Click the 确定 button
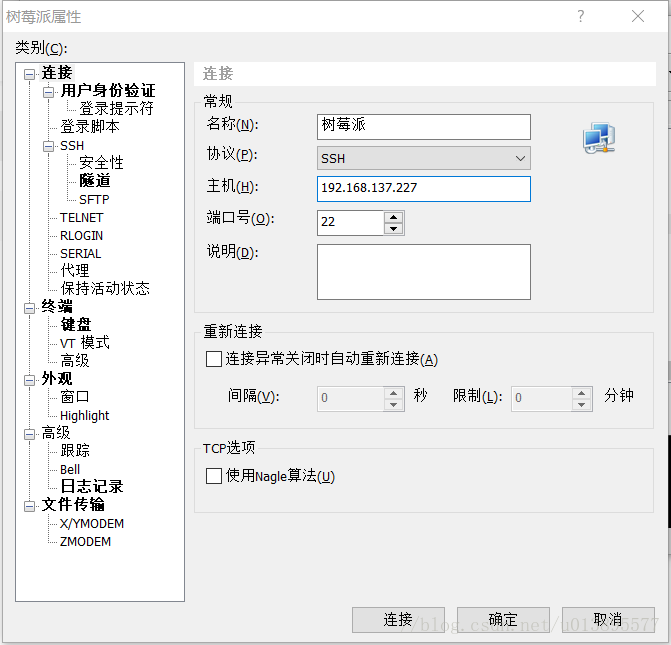Viewport: 671px width, 645px height. [503, 619]
